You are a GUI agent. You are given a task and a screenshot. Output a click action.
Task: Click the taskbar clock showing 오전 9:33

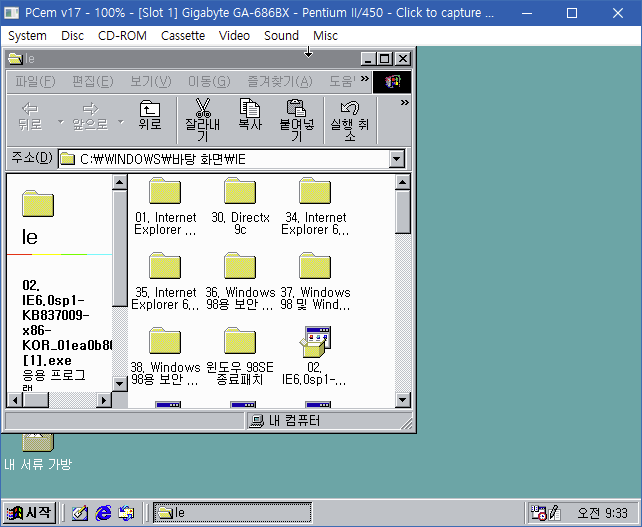click(x=602, y=513)
